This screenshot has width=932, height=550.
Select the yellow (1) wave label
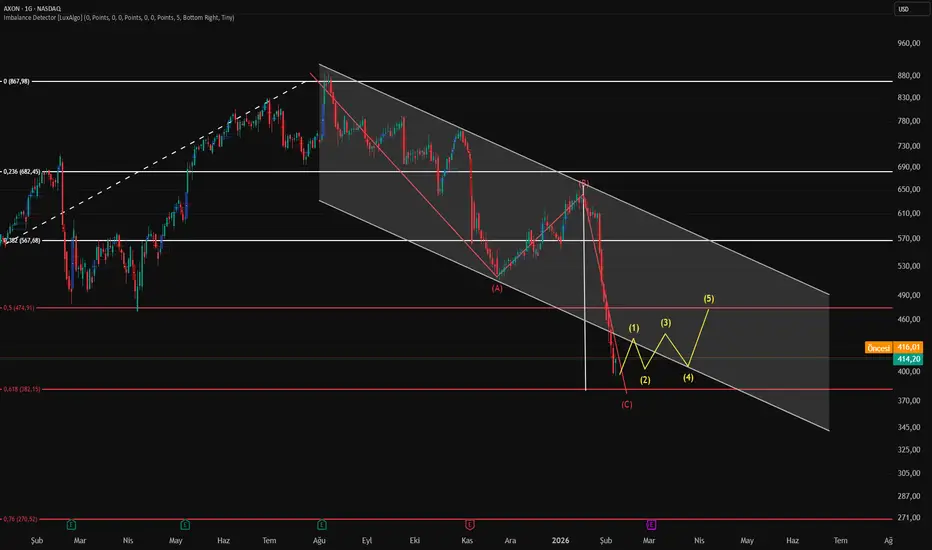click(x=634, y=328)
